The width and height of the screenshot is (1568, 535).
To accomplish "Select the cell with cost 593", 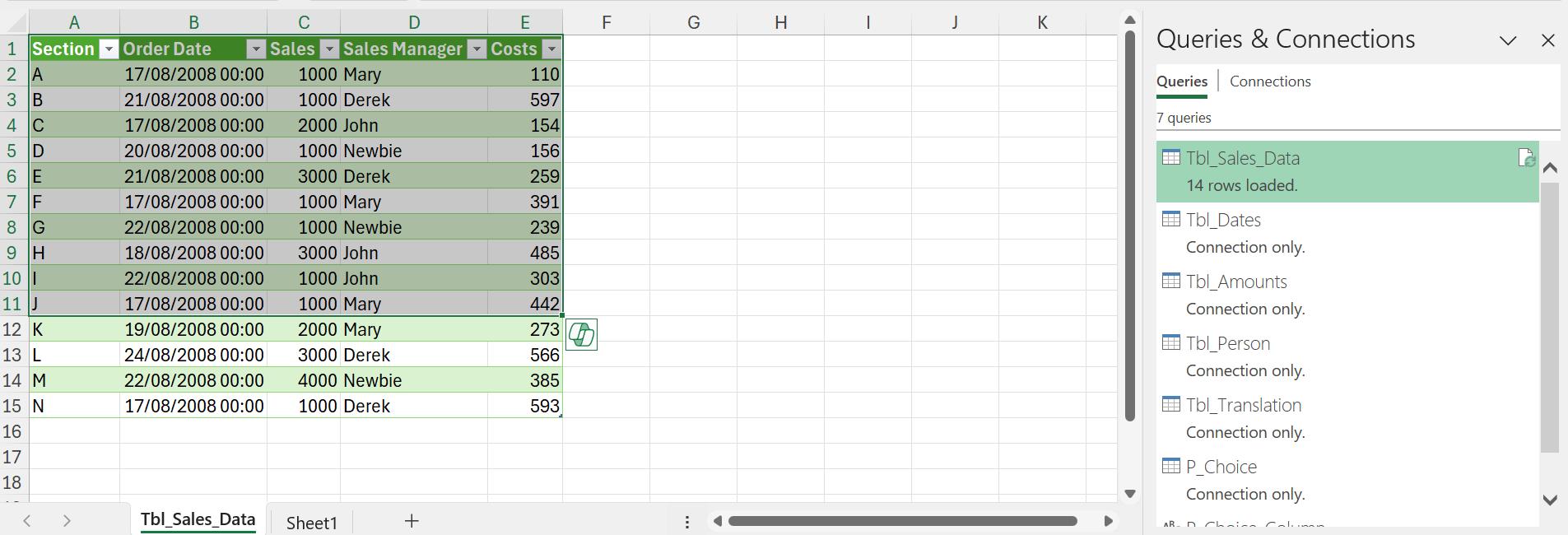I will (525, 406).
